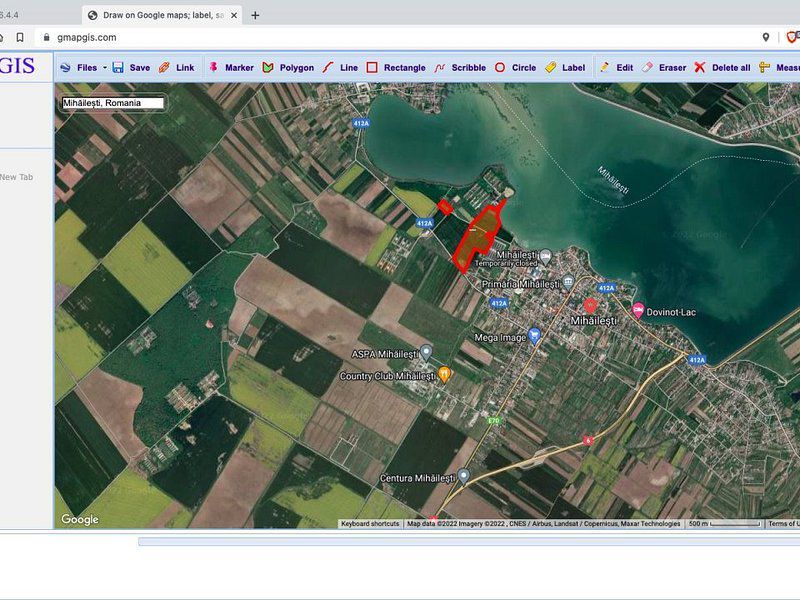800x600 pixels.
Task: Click the Mihăilești, Romania search field
Action: coord(112,103)
